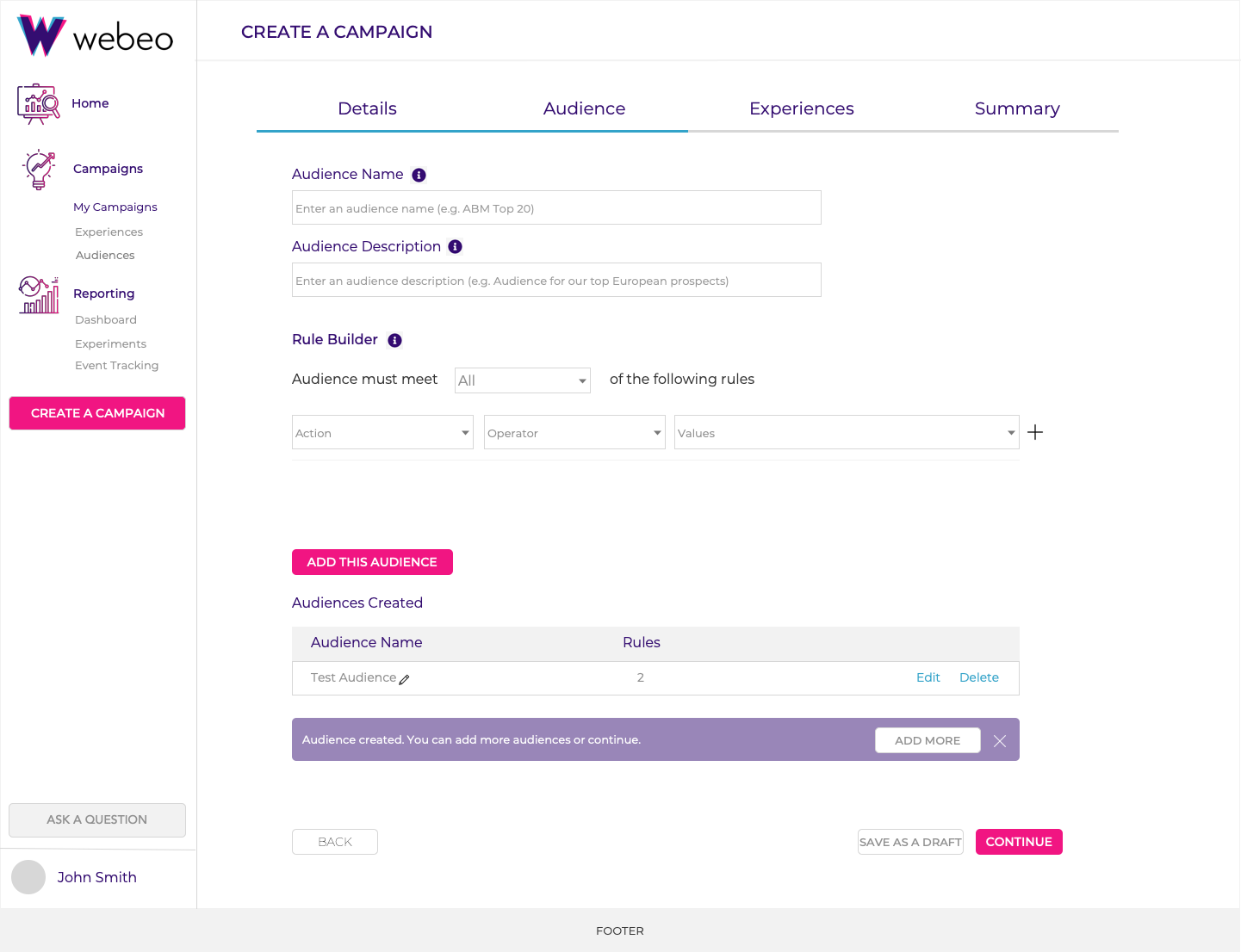Expand the Operator dropdown

574,432
